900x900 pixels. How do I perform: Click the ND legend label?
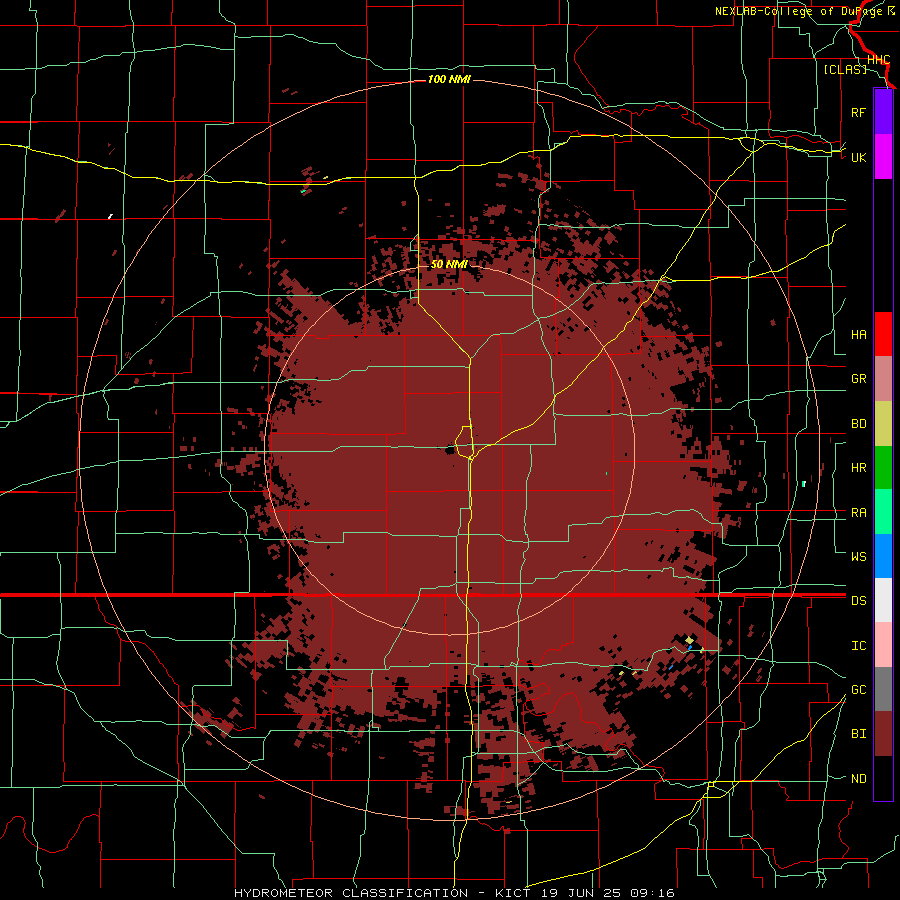click(858, 779)
